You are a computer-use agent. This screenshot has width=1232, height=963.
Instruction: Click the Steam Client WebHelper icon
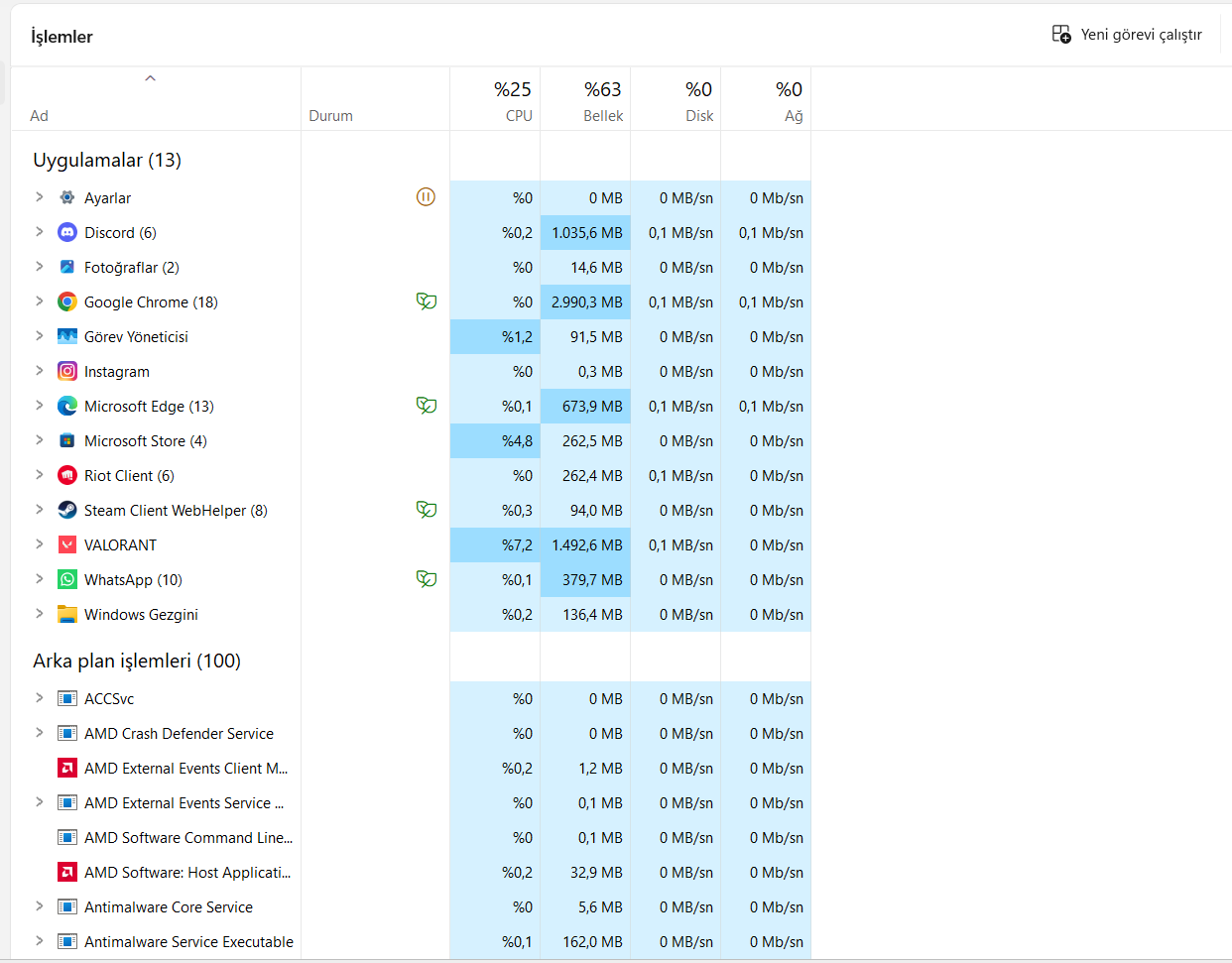point(67,510)
